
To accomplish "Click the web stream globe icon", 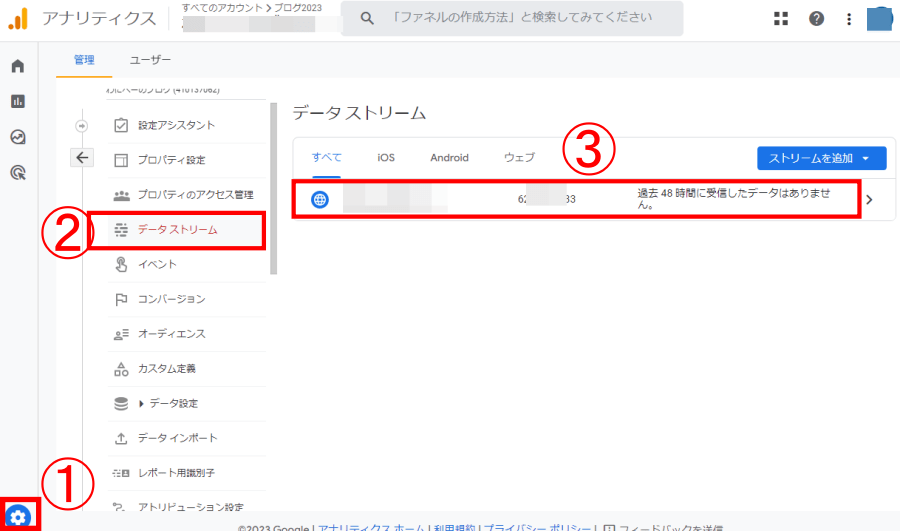I will 320,199.
